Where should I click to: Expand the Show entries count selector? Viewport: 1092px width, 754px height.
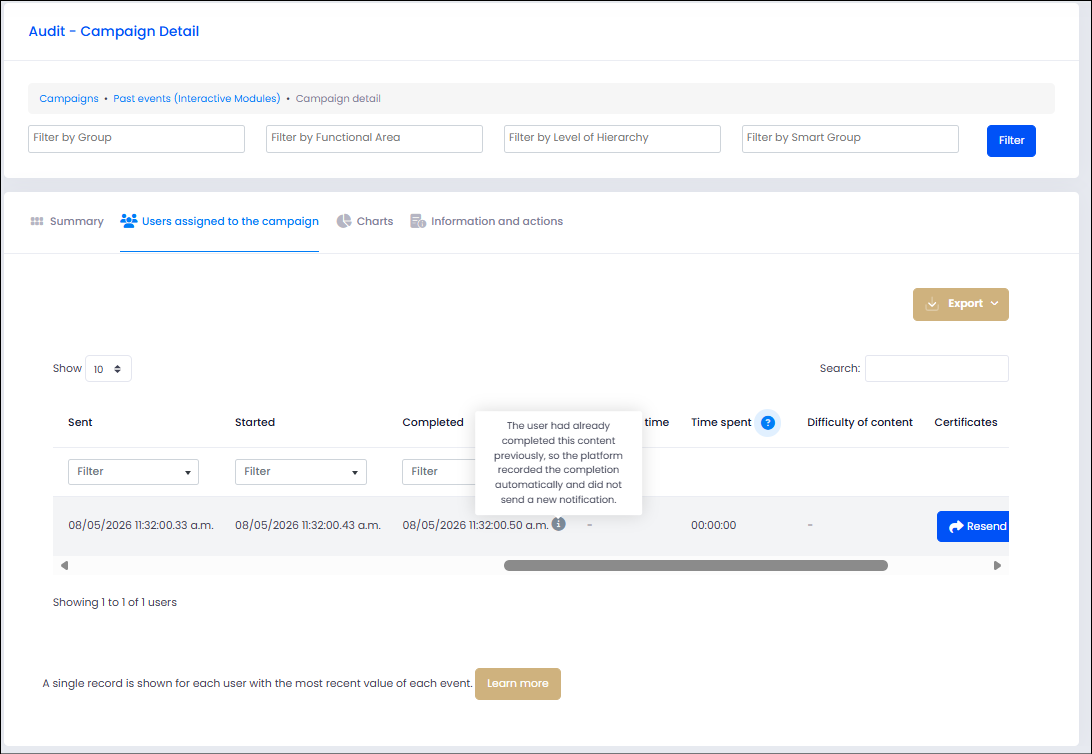108,369
